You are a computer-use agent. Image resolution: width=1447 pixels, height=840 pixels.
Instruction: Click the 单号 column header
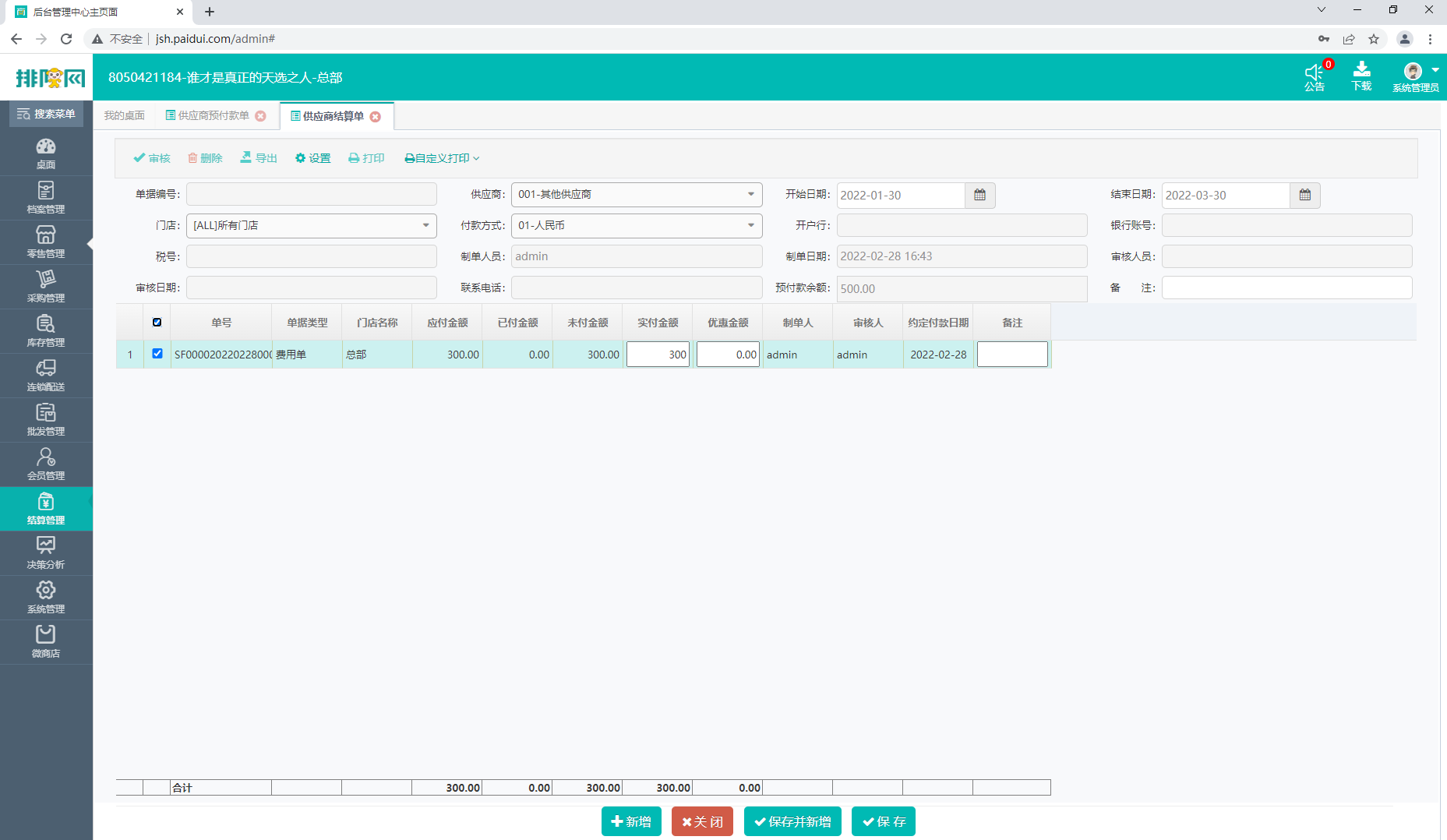[221, 323]
